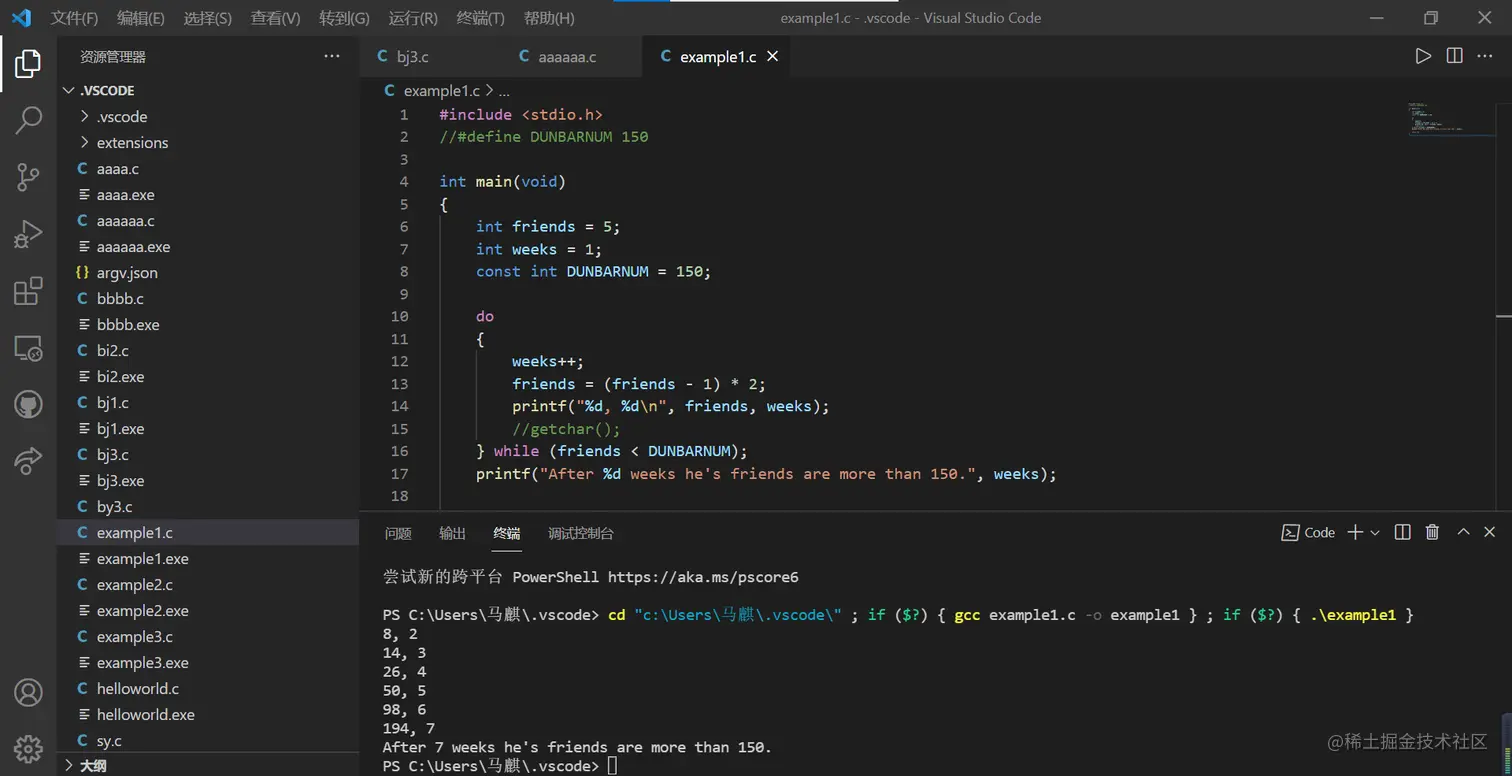Open the 转到(G) menu
The width and height of the screenshot is (1512, 776).
tap(344, 18)
